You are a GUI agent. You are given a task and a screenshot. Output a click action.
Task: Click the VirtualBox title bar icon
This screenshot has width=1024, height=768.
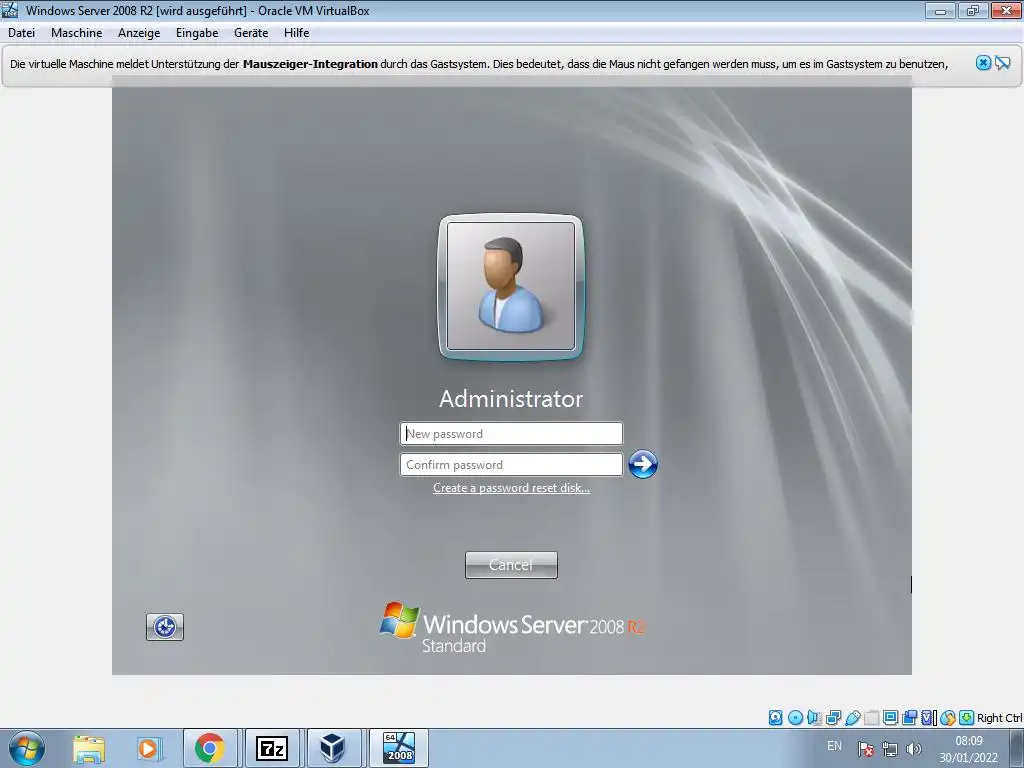(10, 10)
